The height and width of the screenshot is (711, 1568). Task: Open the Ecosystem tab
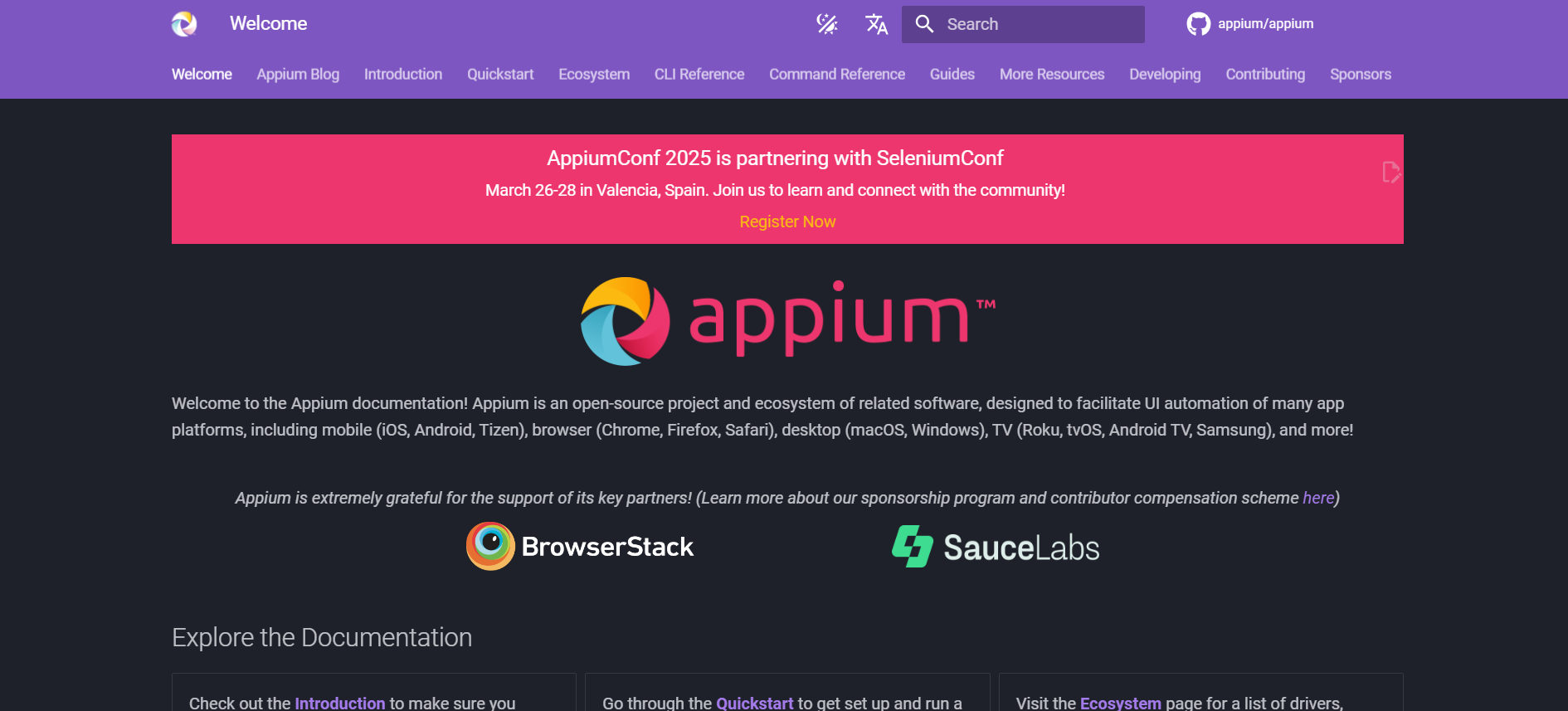click(594, 74)
